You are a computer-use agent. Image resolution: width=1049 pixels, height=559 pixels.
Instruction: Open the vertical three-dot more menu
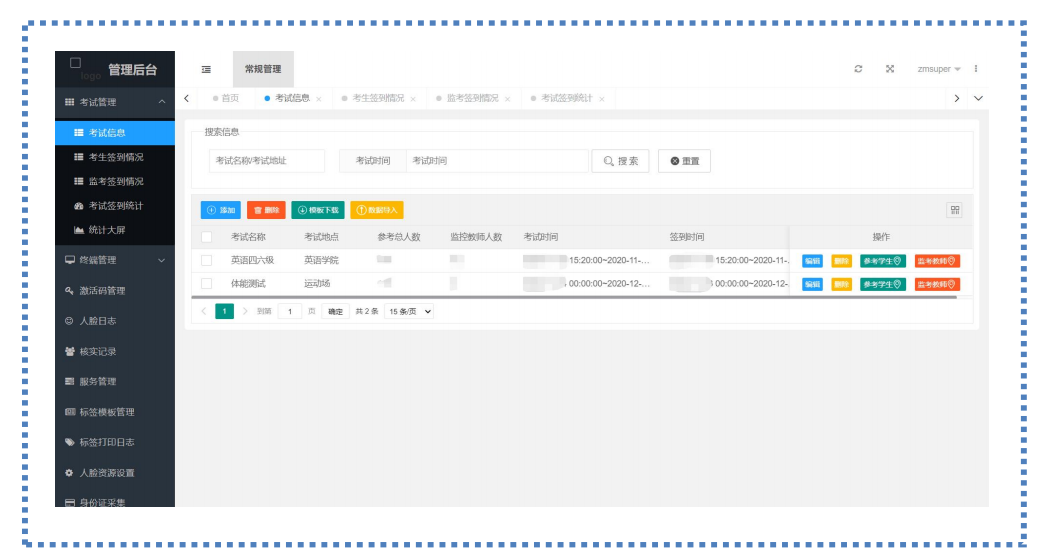pyautogui.click(x=976, y=69)
